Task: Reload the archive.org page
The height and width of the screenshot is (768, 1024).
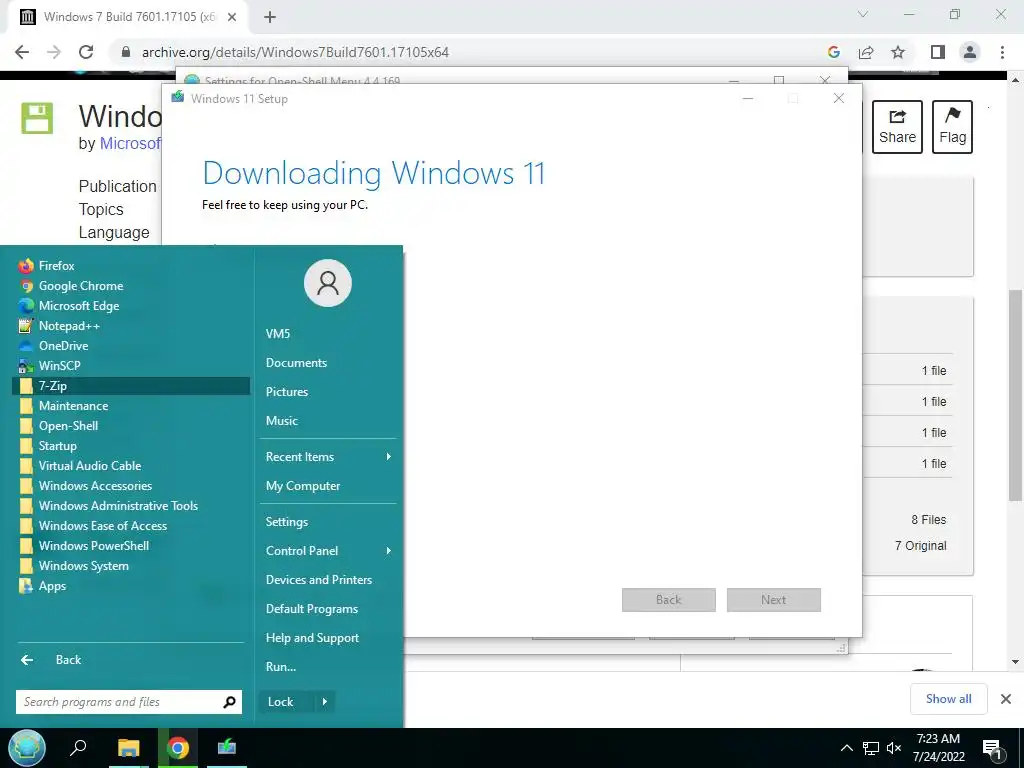Action: click(x=86, y=52)
